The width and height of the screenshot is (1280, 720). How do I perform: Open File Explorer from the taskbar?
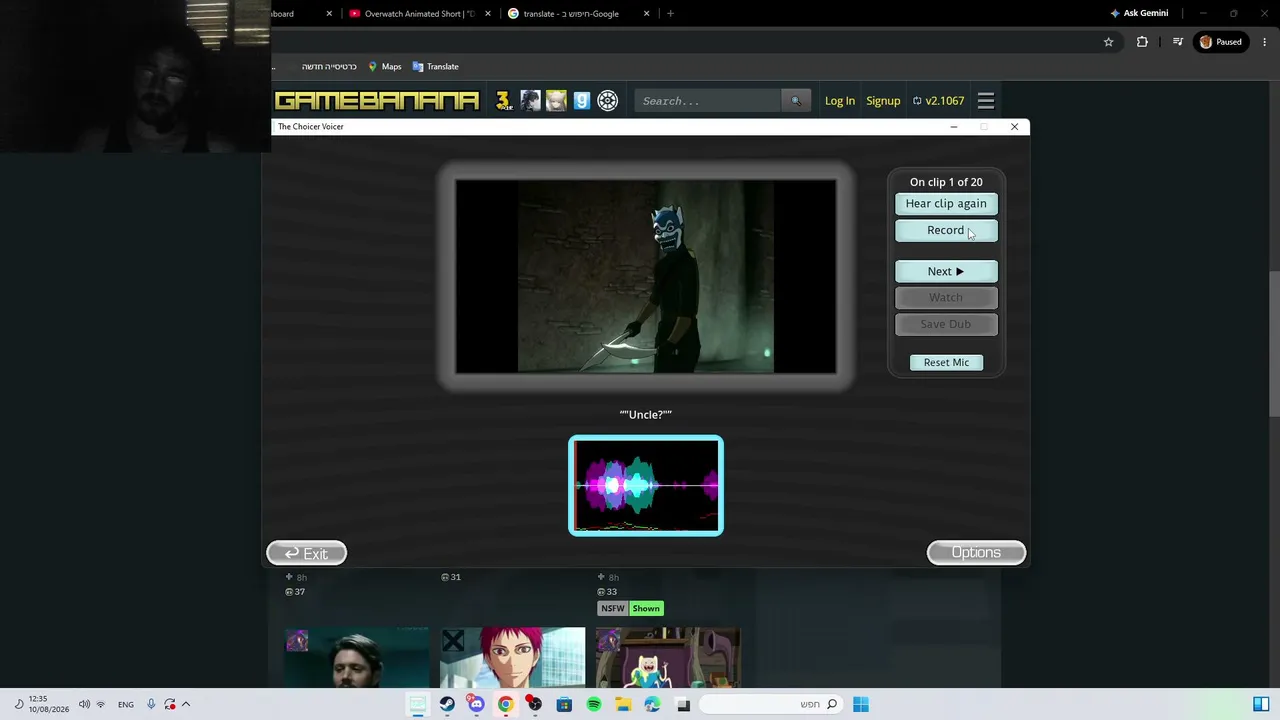pyautogui.click(x=623, y=705)
